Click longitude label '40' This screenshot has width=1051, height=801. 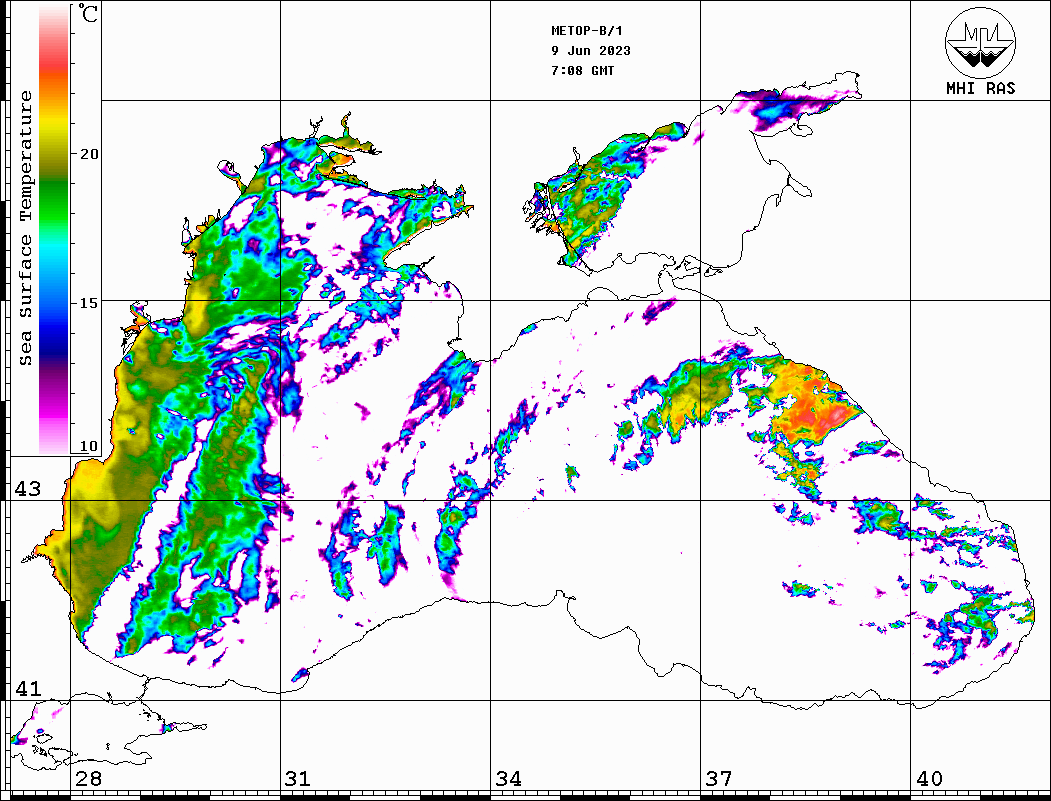click(929, 779)
